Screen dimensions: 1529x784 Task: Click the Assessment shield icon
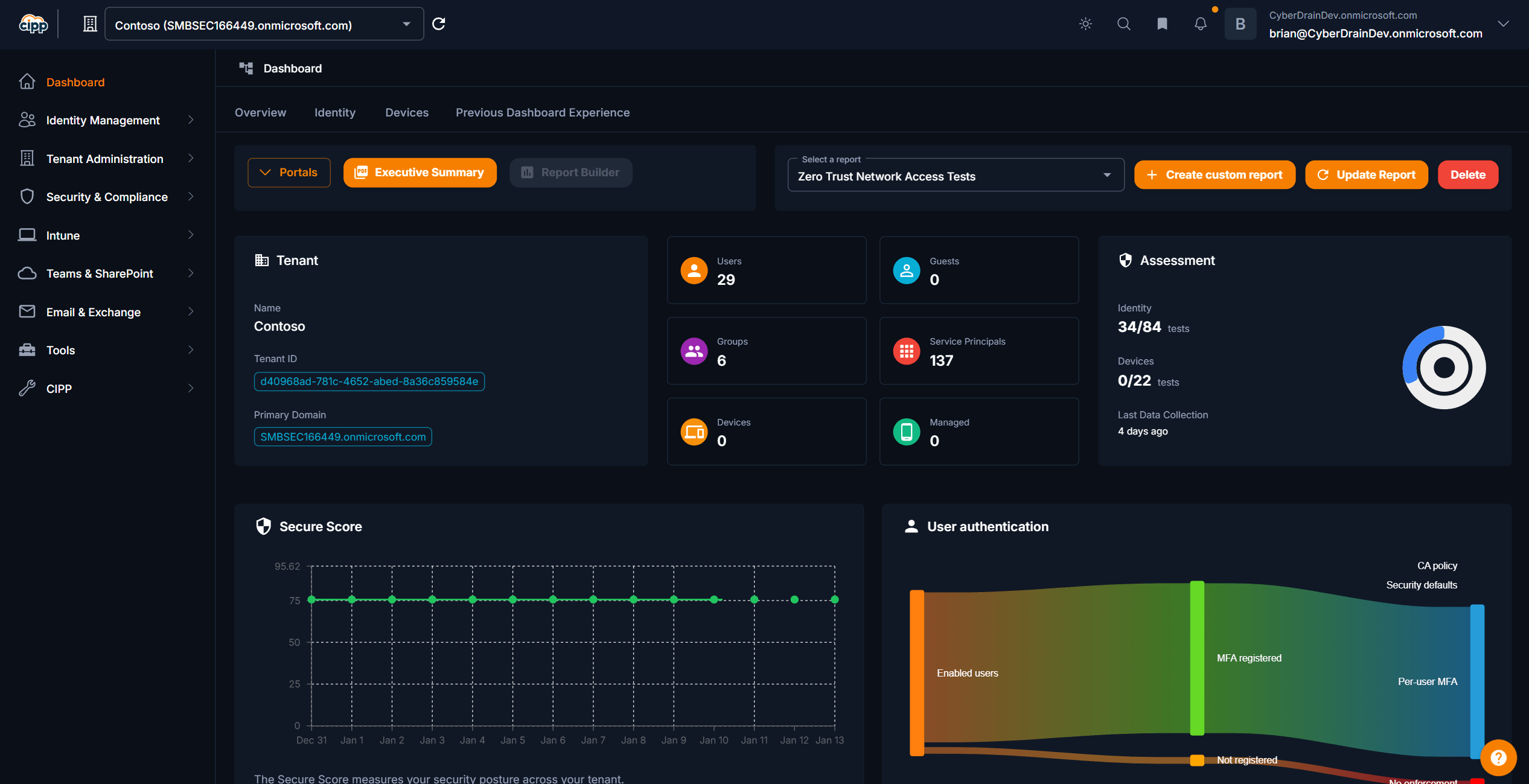pyautogui.click(x=1125, y=260)
